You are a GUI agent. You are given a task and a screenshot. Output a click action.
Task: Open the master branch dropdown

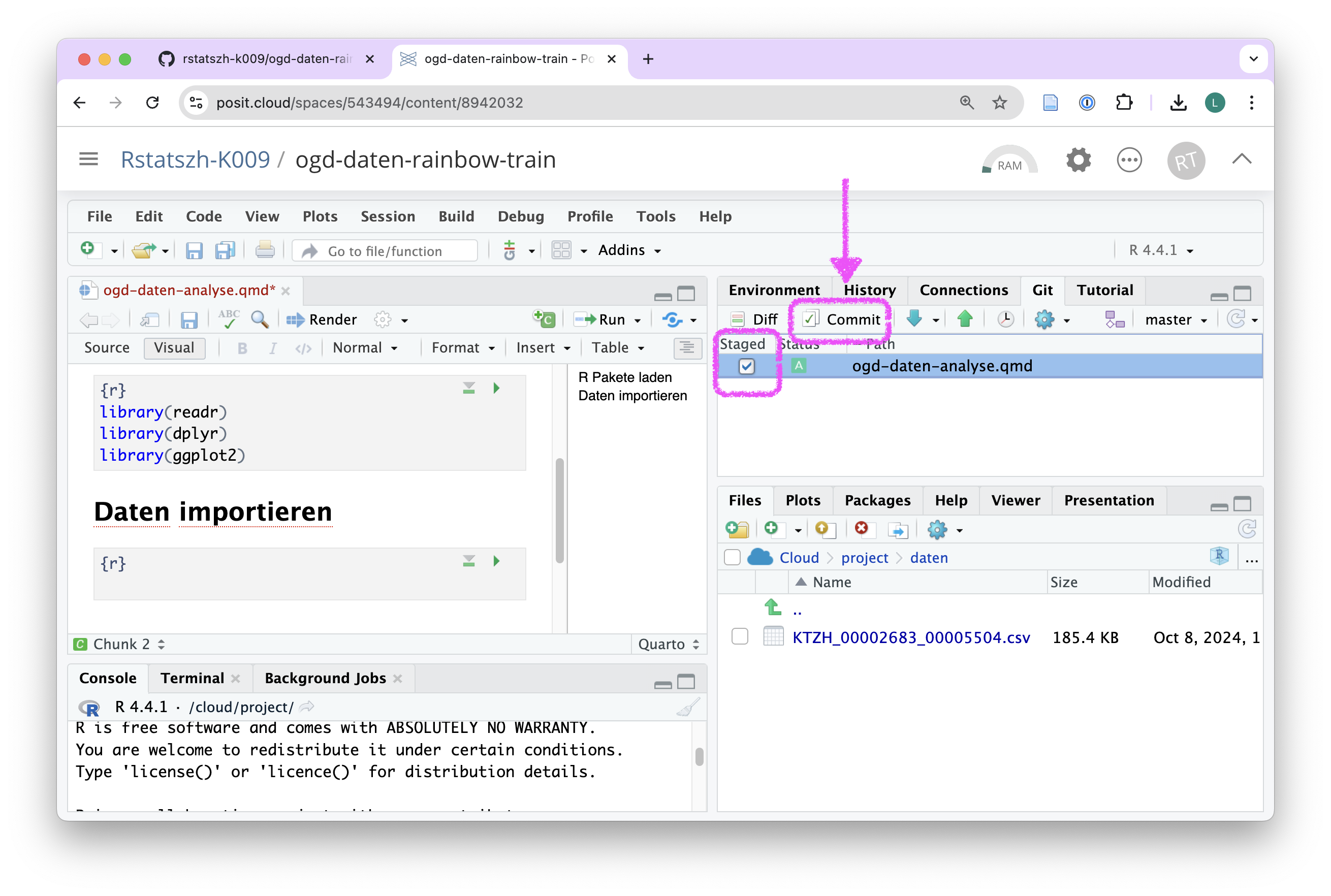(1176, 319)
